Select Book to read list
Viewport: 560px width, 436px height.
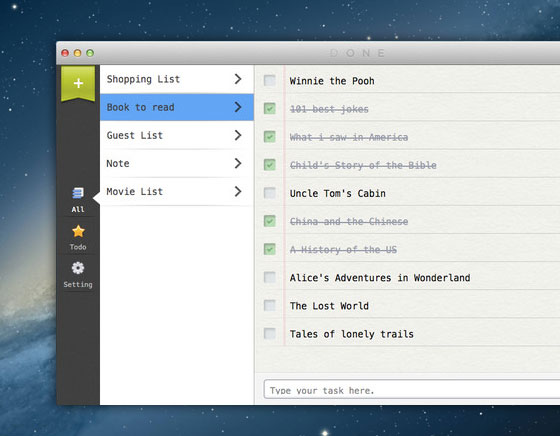pyautogui.click(x=177, y=107)
